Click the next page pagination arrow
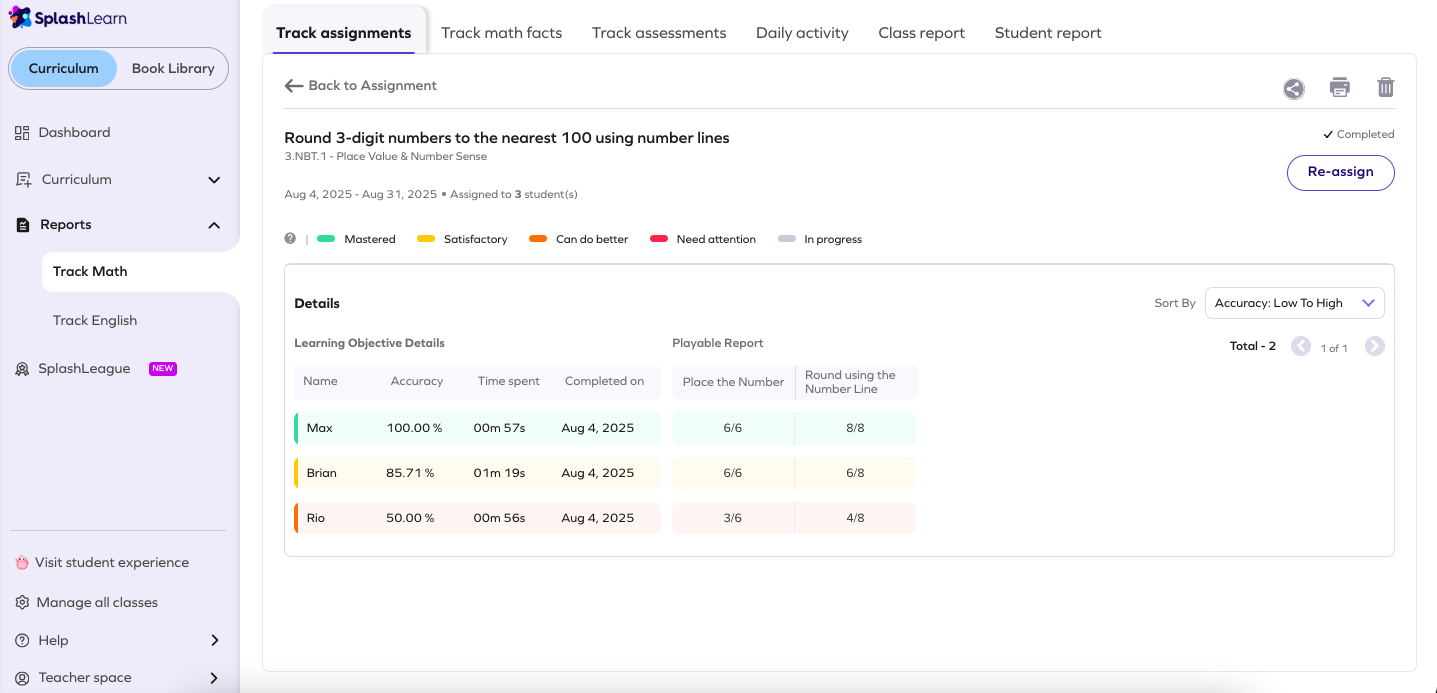 coord(1374,345)
